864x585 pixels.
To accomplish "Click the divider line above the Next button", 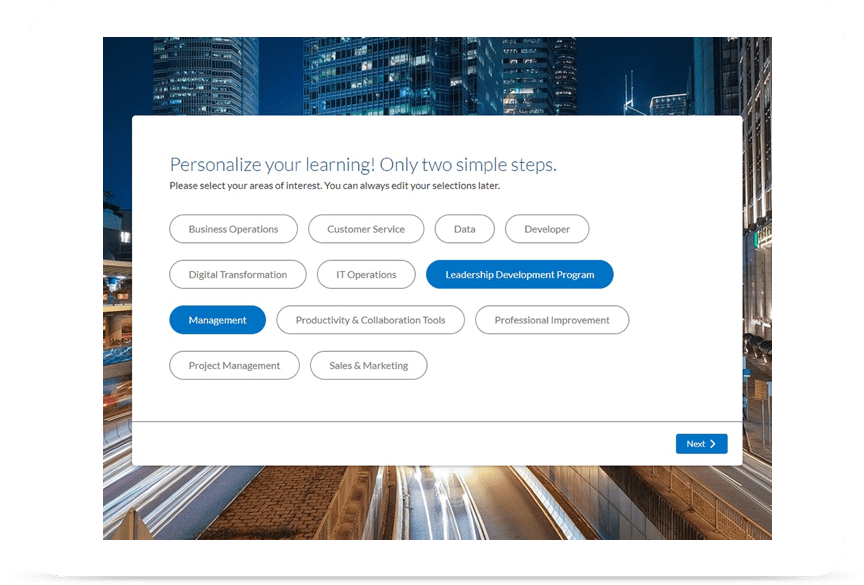I will click(437, 422).
